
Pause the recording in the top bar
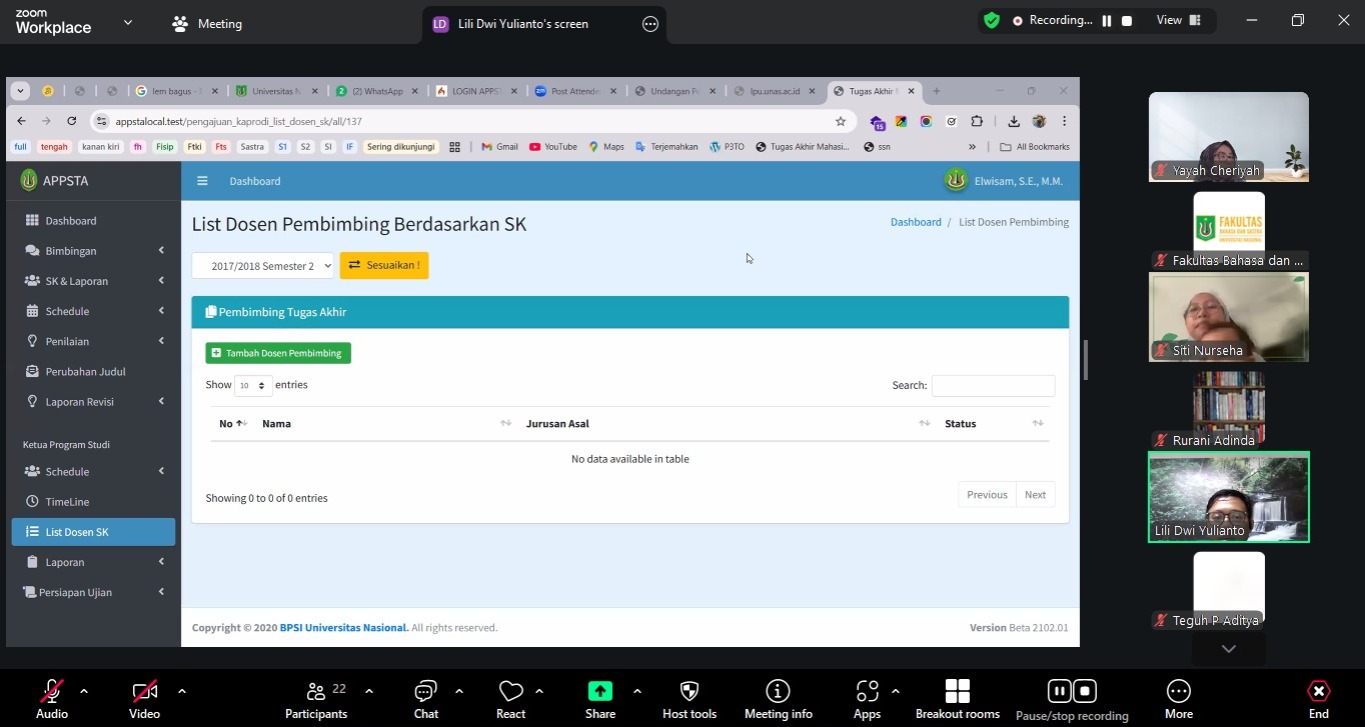coord(1107,21)
